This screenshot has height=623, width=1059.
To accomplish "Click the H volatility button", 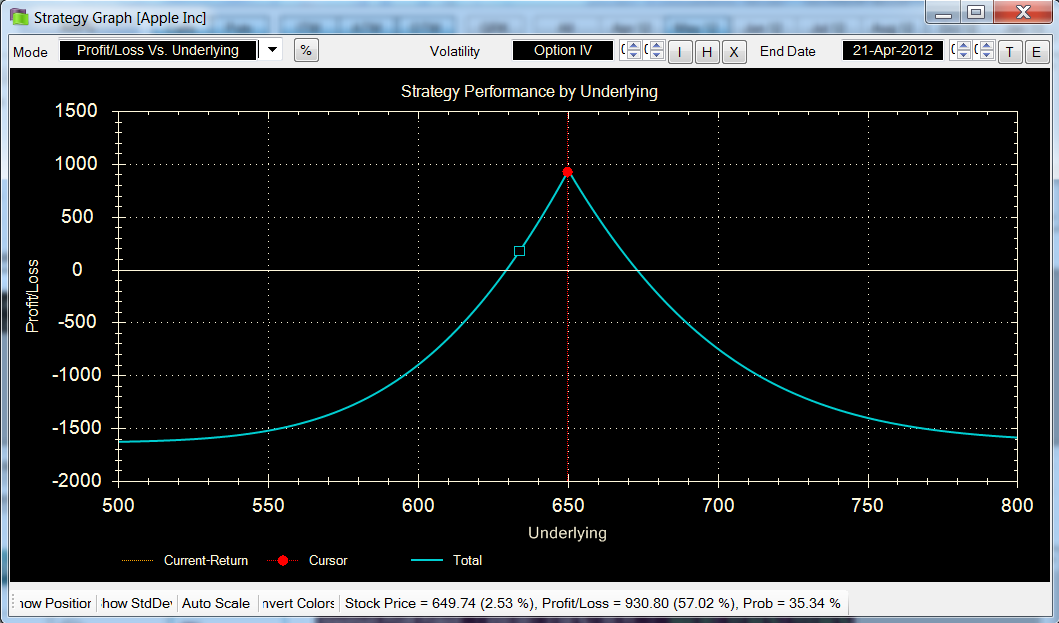I will (x=706, y=52).
